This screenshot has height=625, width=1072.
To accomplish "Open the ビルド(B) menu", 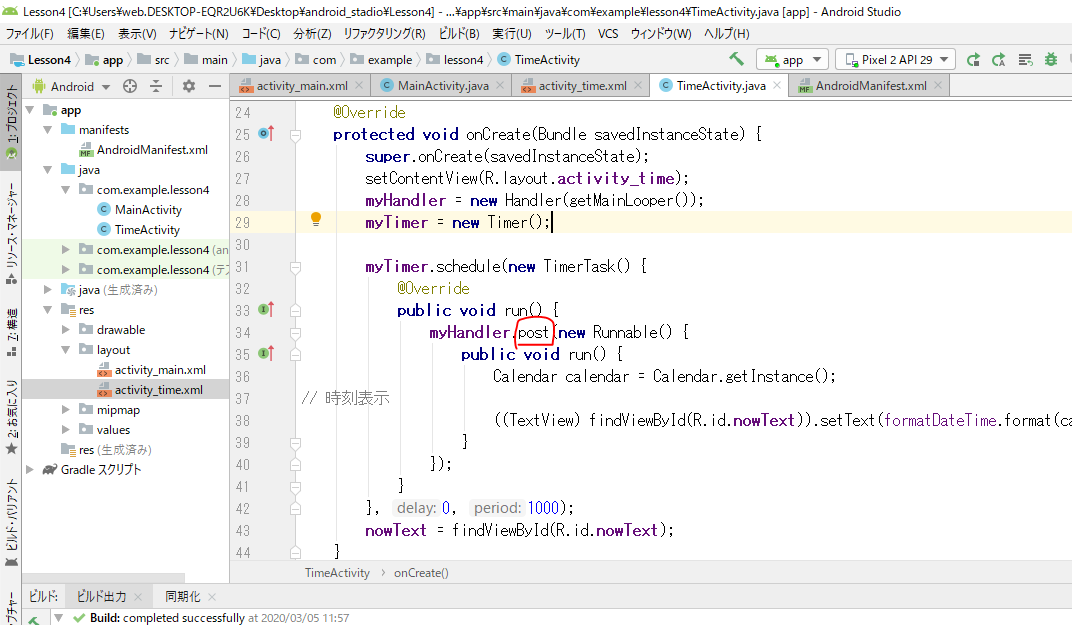I will (459, 34).
